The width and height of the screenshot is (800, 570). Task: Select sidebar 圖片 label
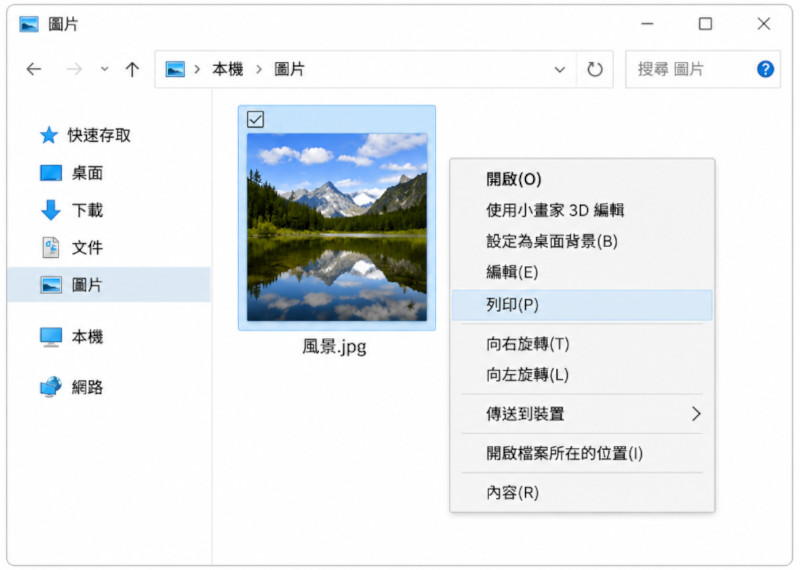point(87,285)
